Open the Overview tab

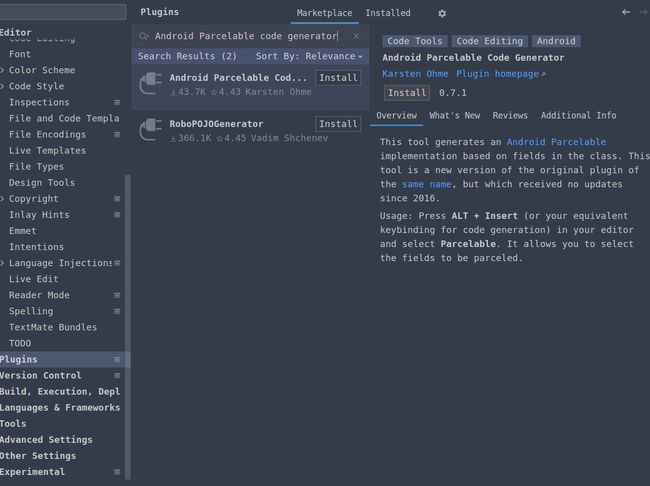click(396, 115)
